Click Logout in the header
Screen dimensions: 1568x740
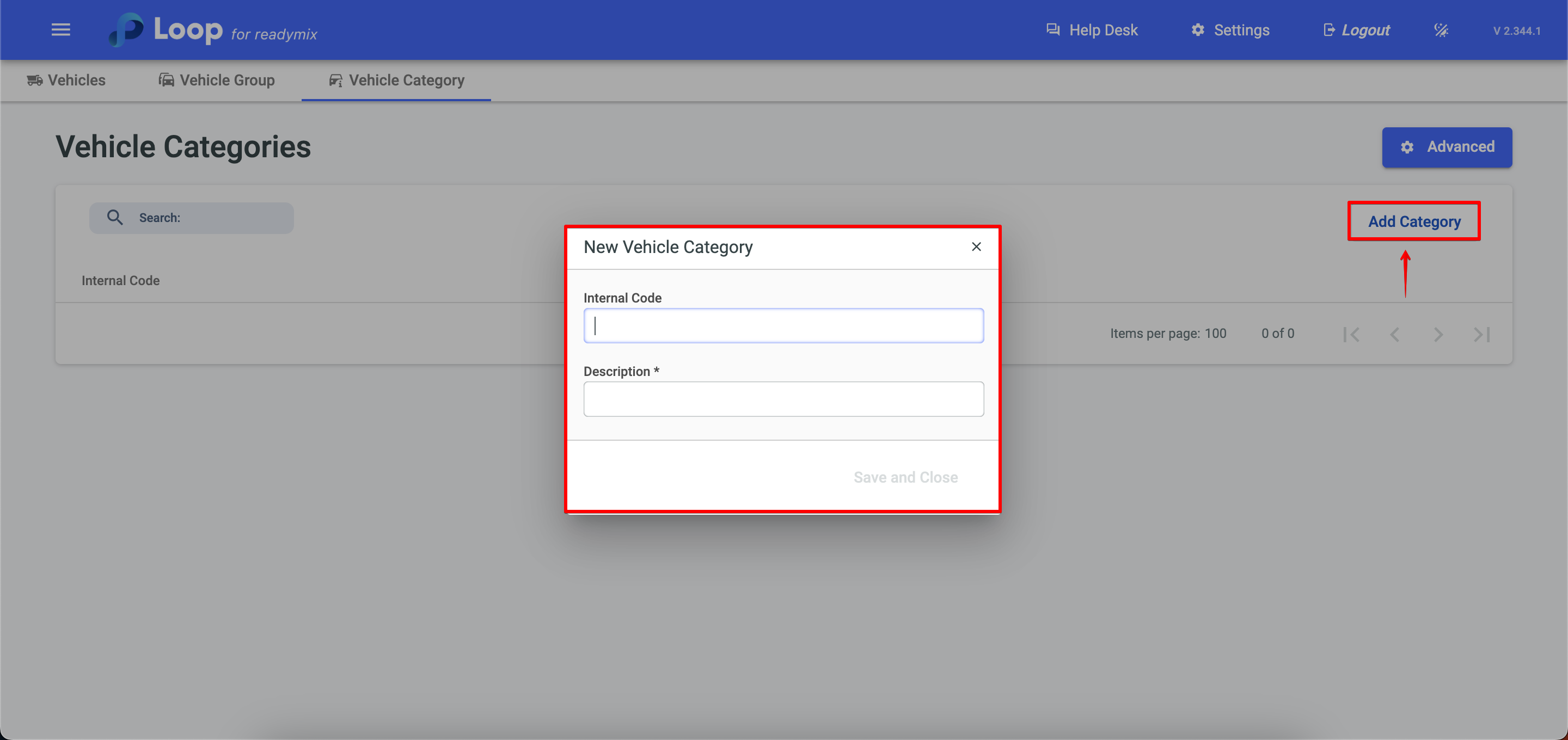[x=1356, y=30]
